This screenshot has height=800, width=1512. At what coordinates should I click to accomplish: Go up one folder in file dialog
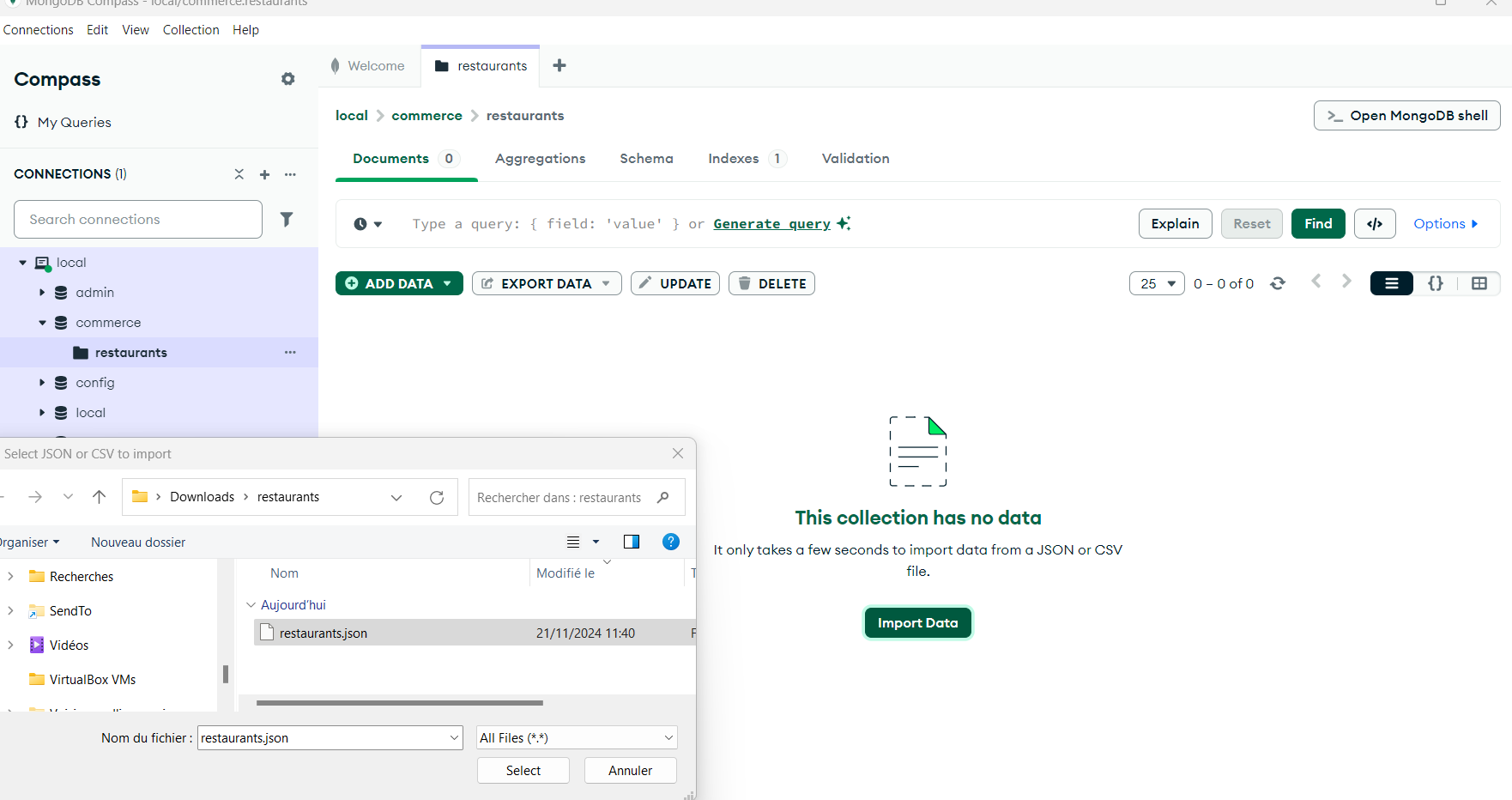point(100,497)
